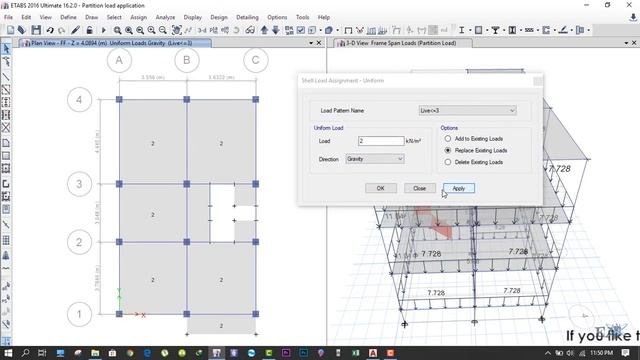Click the pencil Refresh/Edit icon
The width and height of the screenshot is (640, 360).
coord(76,30)
